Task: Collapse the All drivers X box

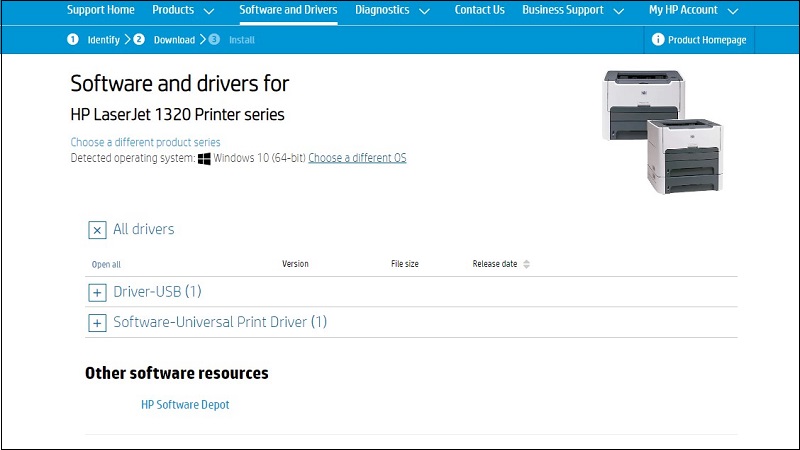Action: coord(97,230)
